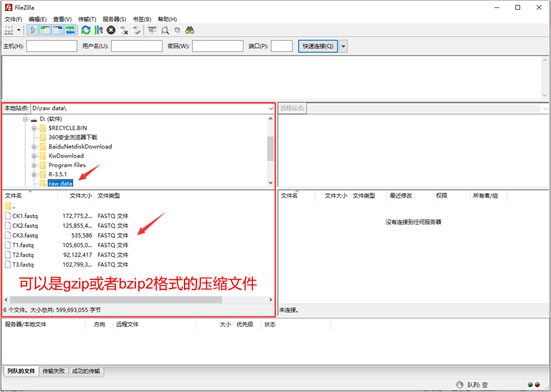Select the KwDownload folder icon
The image size is (551, 392).
pos(43,156)
